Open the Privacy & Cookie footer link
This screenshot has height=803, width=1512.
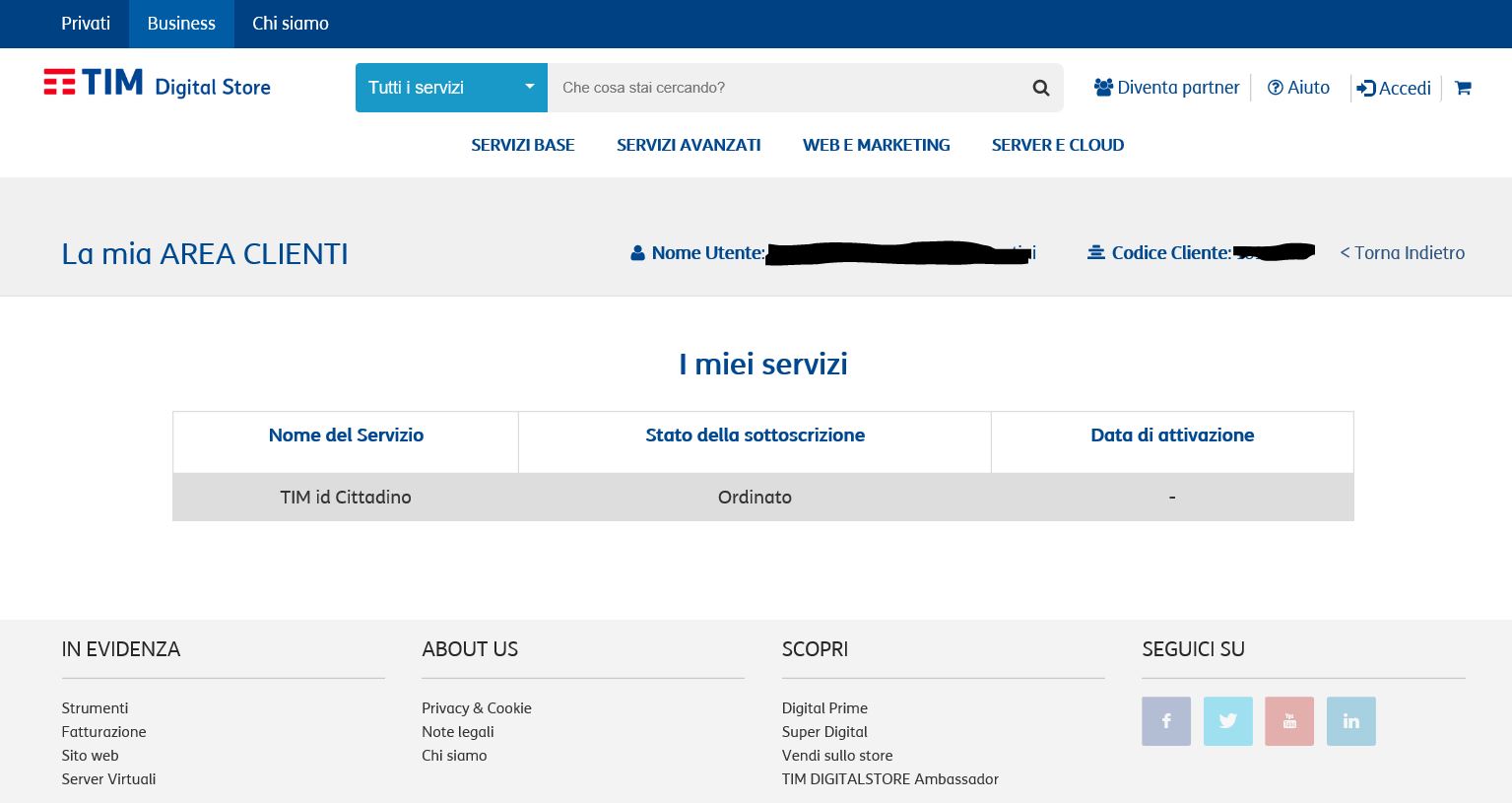477,708
